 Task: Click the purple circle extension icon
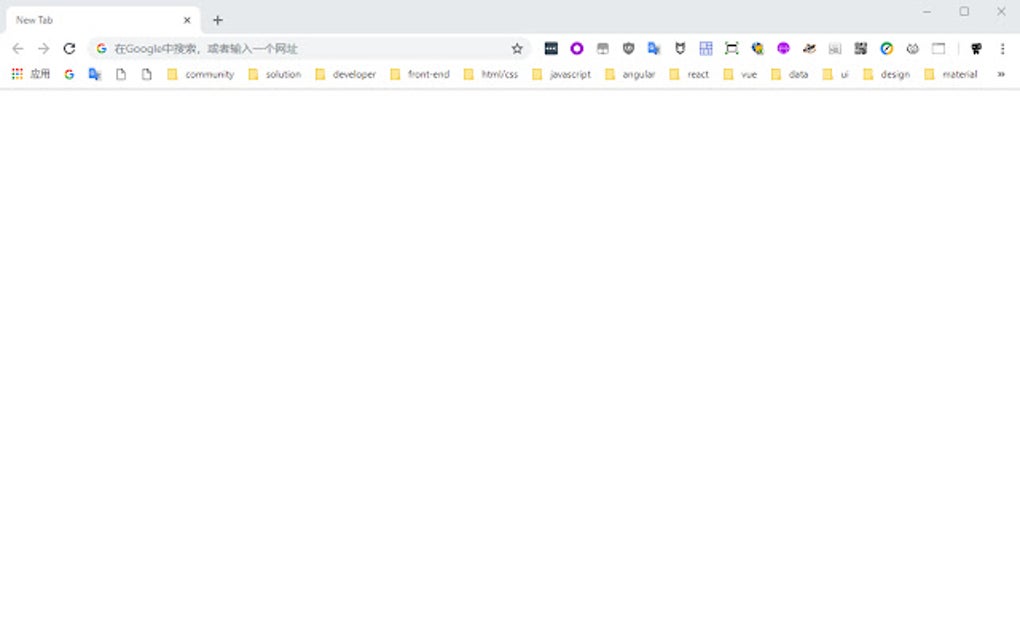(x=576, y=47)
